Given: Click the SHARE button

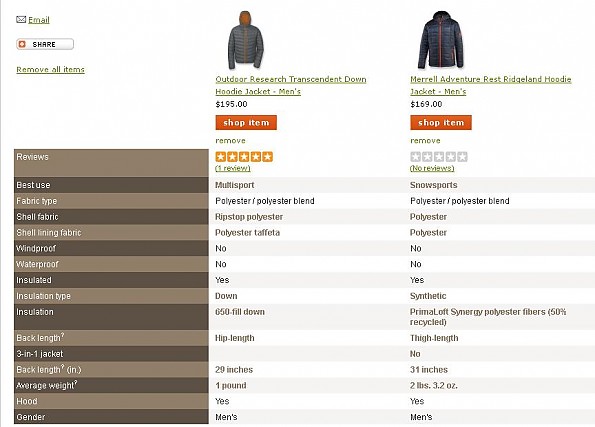Looking at the screenshot, I should click(x=45, y=44).
